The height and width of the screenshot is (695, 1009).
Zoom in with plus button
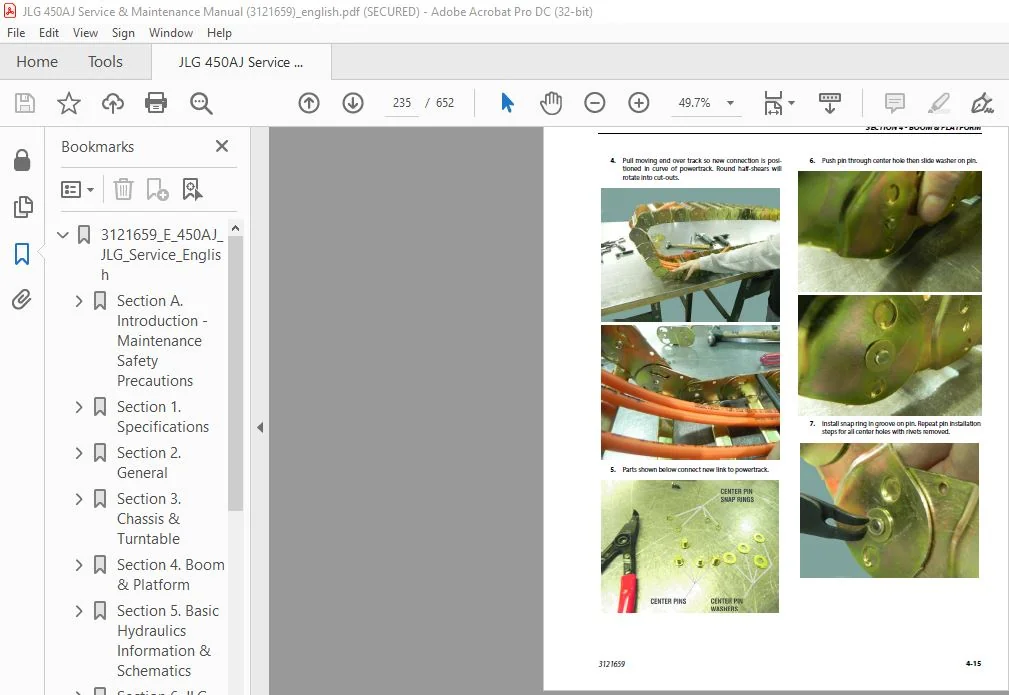[x=638, y=103]
